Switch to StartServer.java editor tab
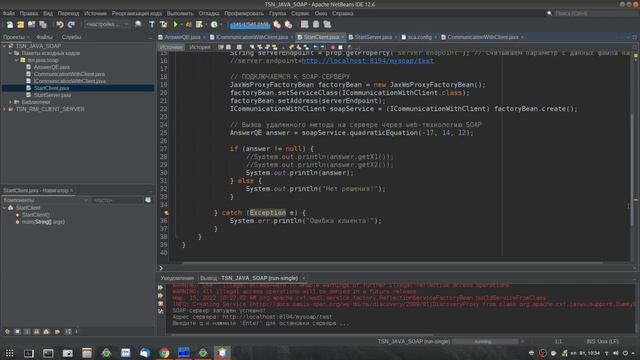This screenshot has width=640, height=360. 373,37
